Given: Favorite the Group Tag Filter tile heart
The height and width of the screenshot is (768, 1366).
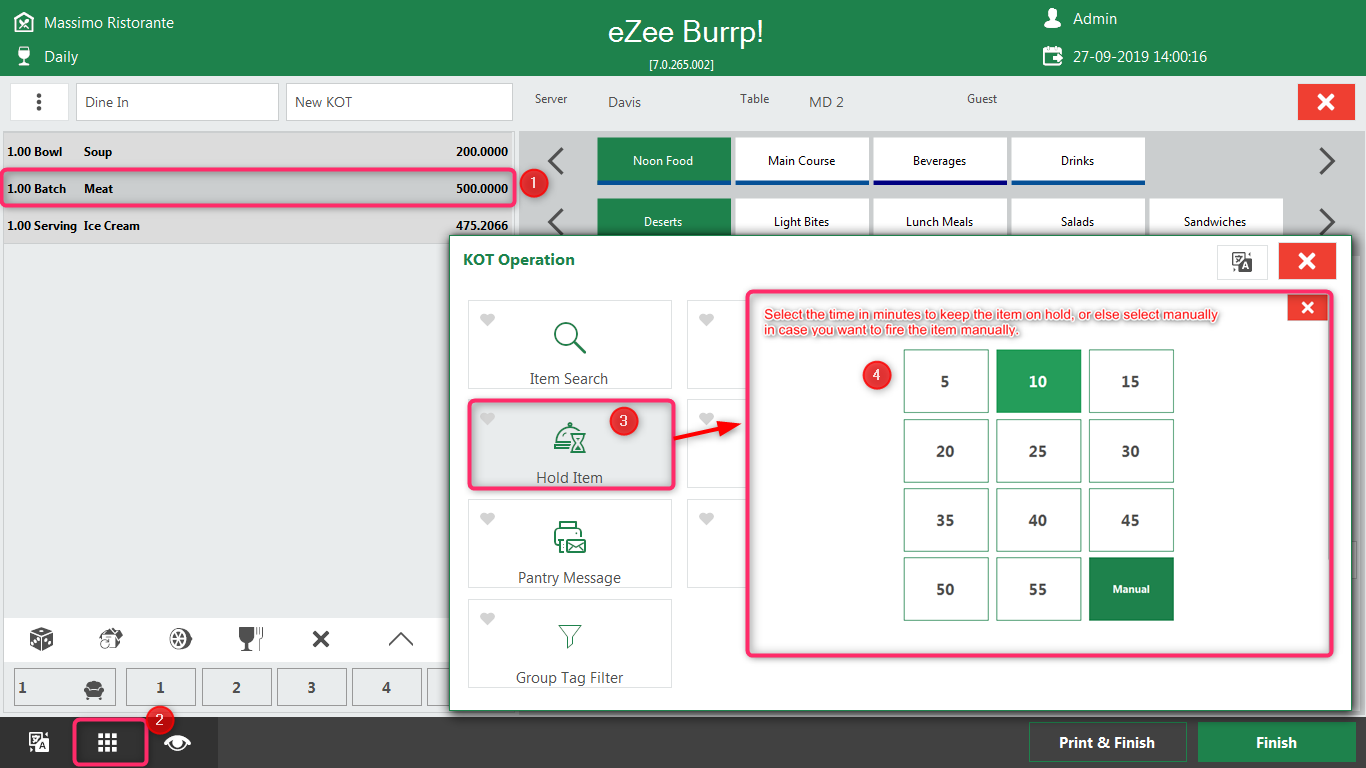Looking at the screenshot, I should click(487, 619).
